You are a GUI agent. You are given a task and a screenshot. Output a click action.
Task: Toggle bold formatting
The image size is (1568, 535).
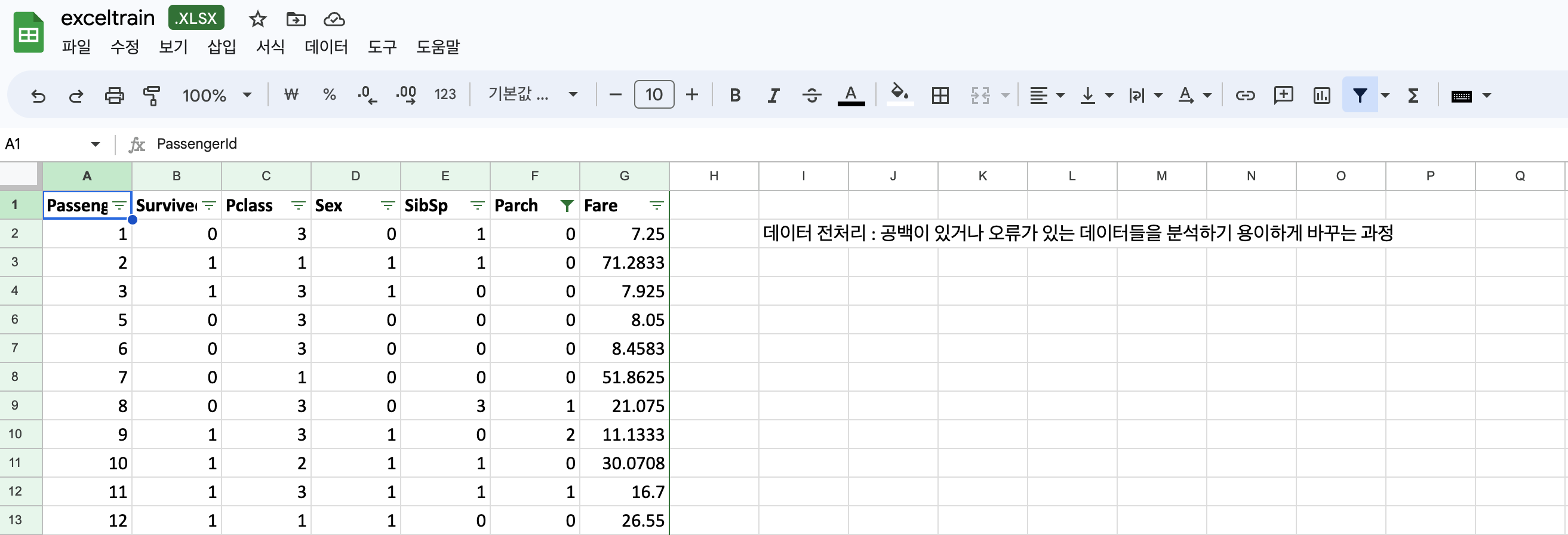[734, 95]
